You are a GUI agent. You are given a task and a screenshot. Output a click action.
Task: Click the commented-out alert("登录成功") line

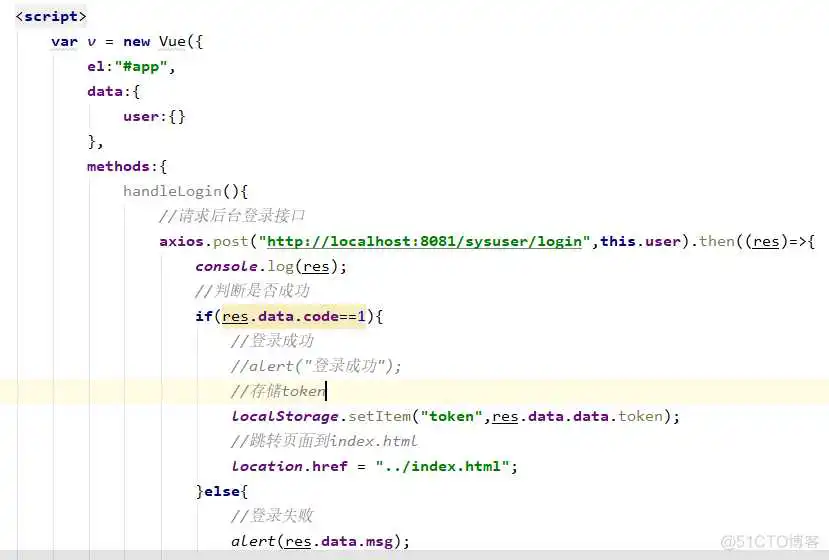(x=316, y=366)
